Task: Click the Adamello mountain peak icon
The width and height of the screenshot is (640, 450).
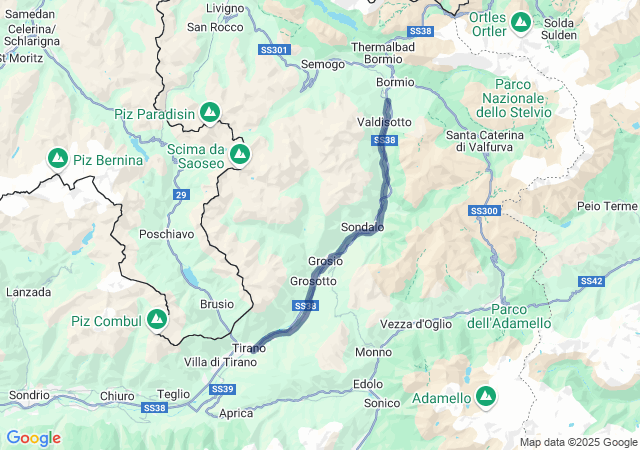Action: coord(485,397)
